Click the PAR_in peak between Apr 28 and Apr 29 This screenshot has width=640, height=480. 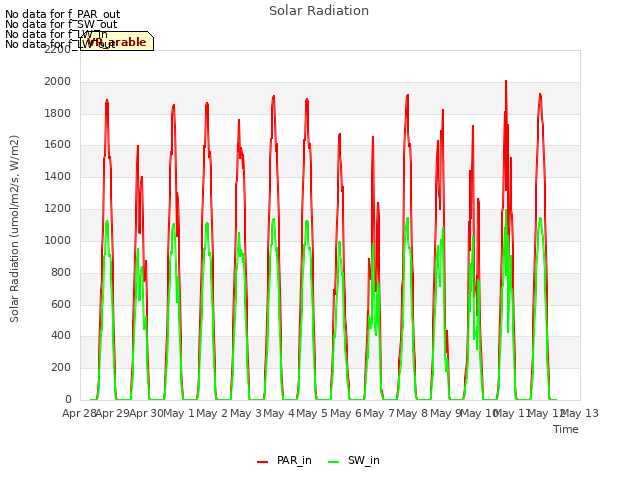point(107,101)
